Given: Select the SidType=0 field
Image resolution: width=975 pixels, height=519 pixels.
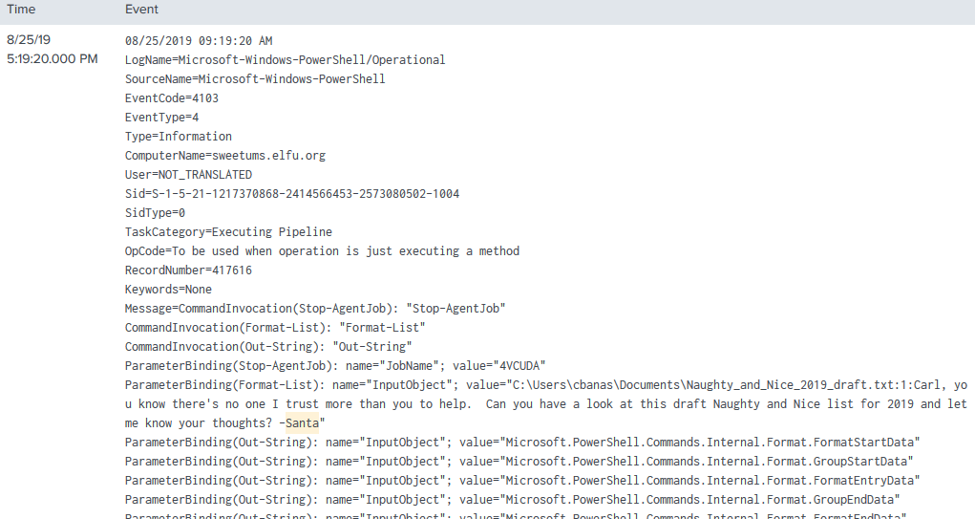Looking at the screenshot, I should [155, 213].
